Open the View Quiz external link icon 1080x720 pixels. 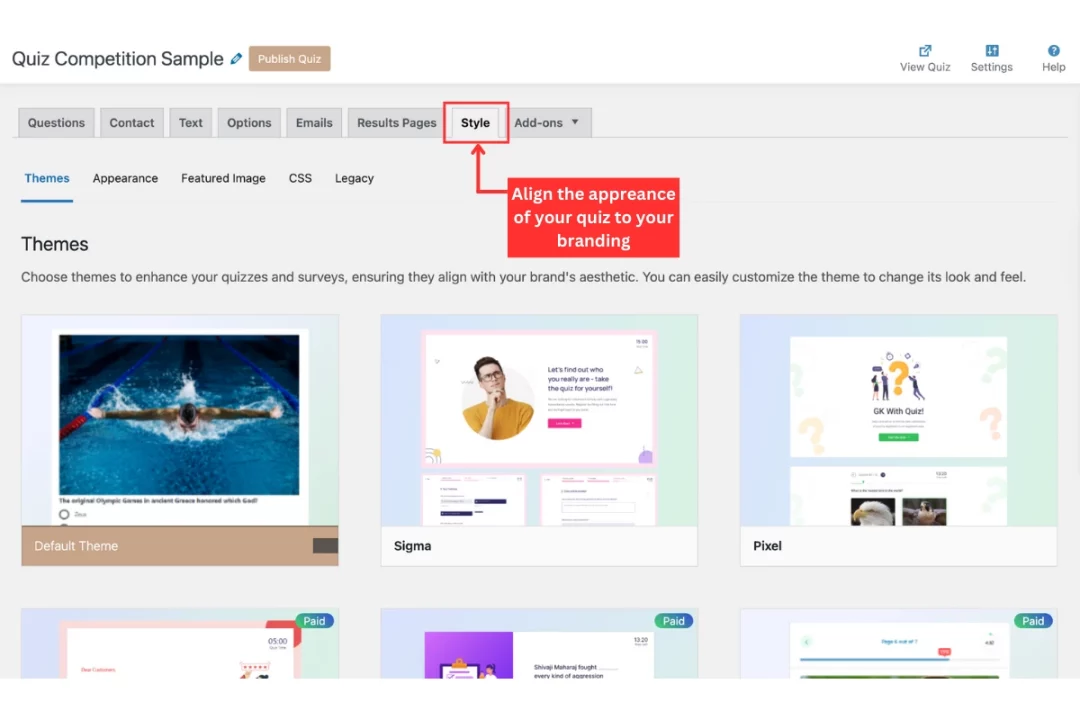(x=925, y=51)
